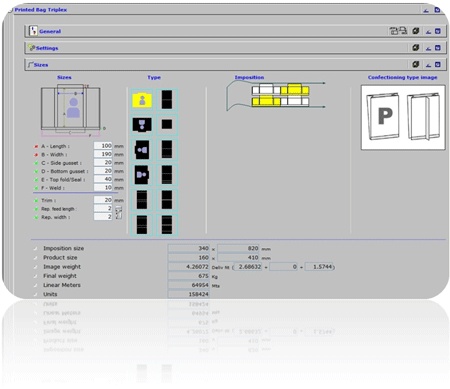This screenshot has height=389, width=450.
Task: Pick sixth-row left-column bag type icon
Action: click(x=142, y=225)
